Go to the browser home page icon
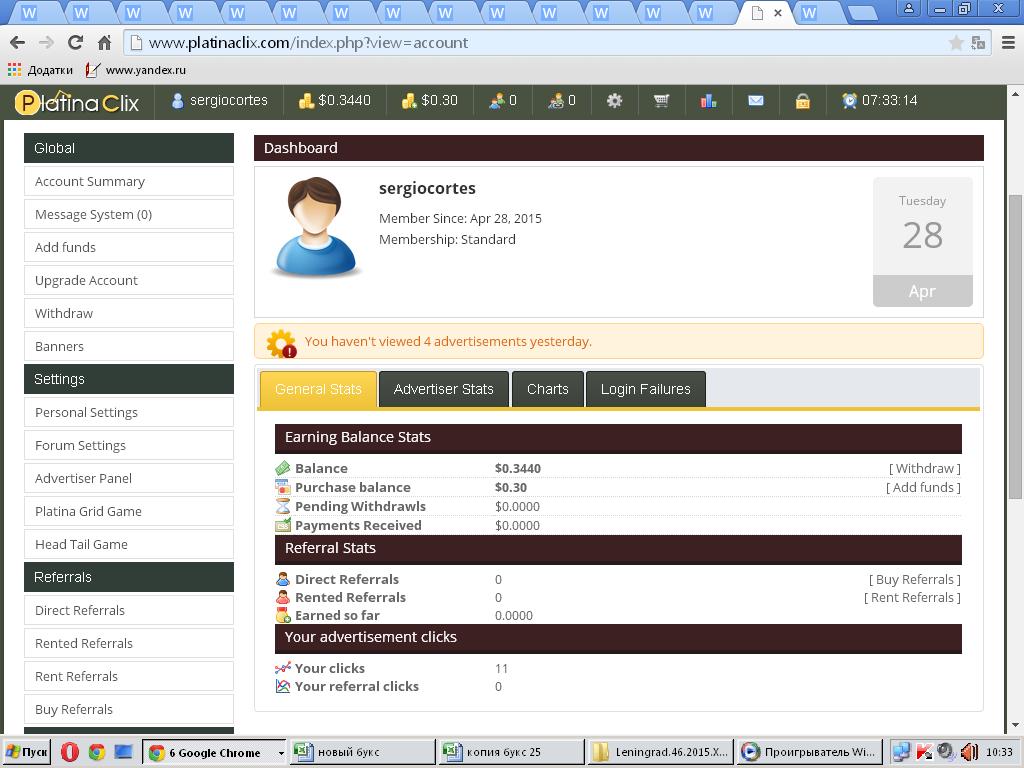This screenshot has width=1024, height=768. click(x=104, y=42)
